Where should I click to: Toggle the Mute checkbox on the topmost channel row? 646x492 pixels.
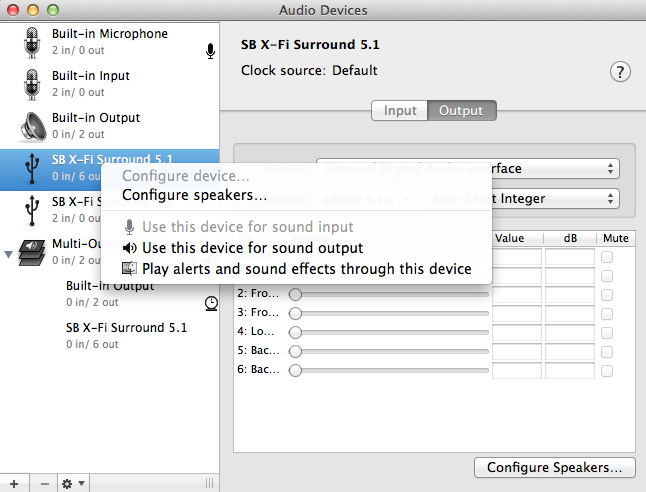click(x=607, y=257)
